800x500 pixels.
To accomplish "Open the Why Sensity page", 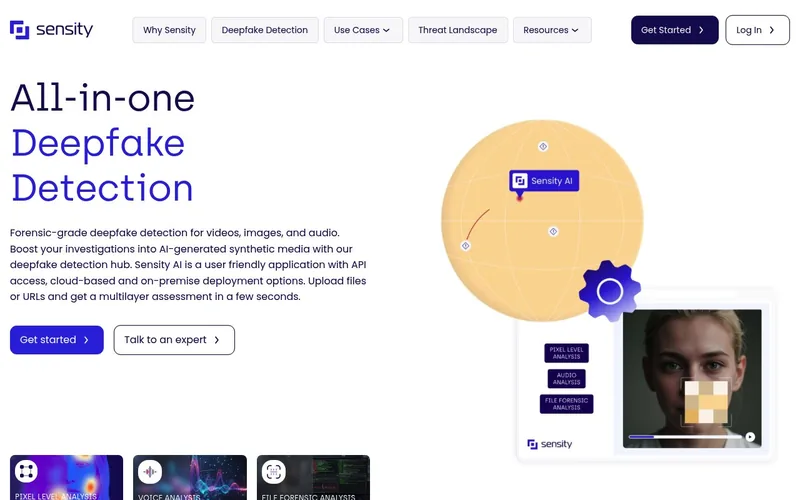I will click(x=169, y=30).
